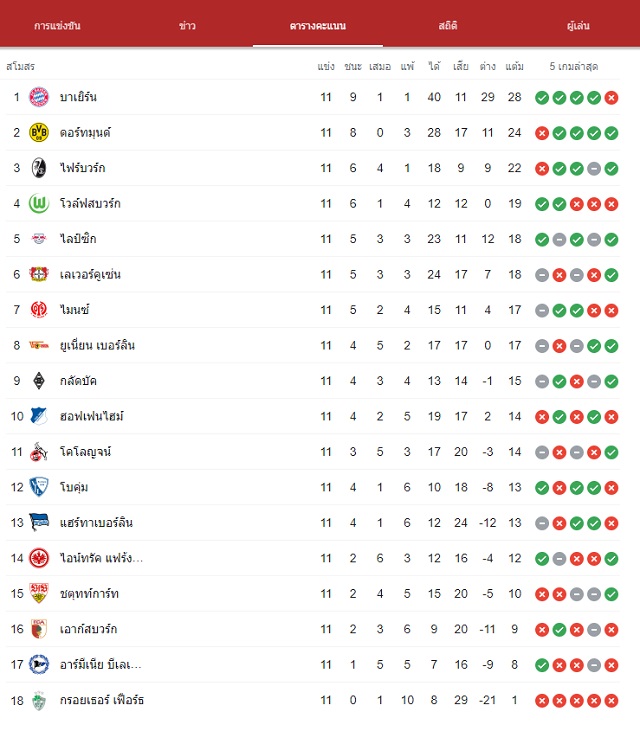Open the การแข่งขัน tab
Screen dimensions: 640x731
point(57,26)
